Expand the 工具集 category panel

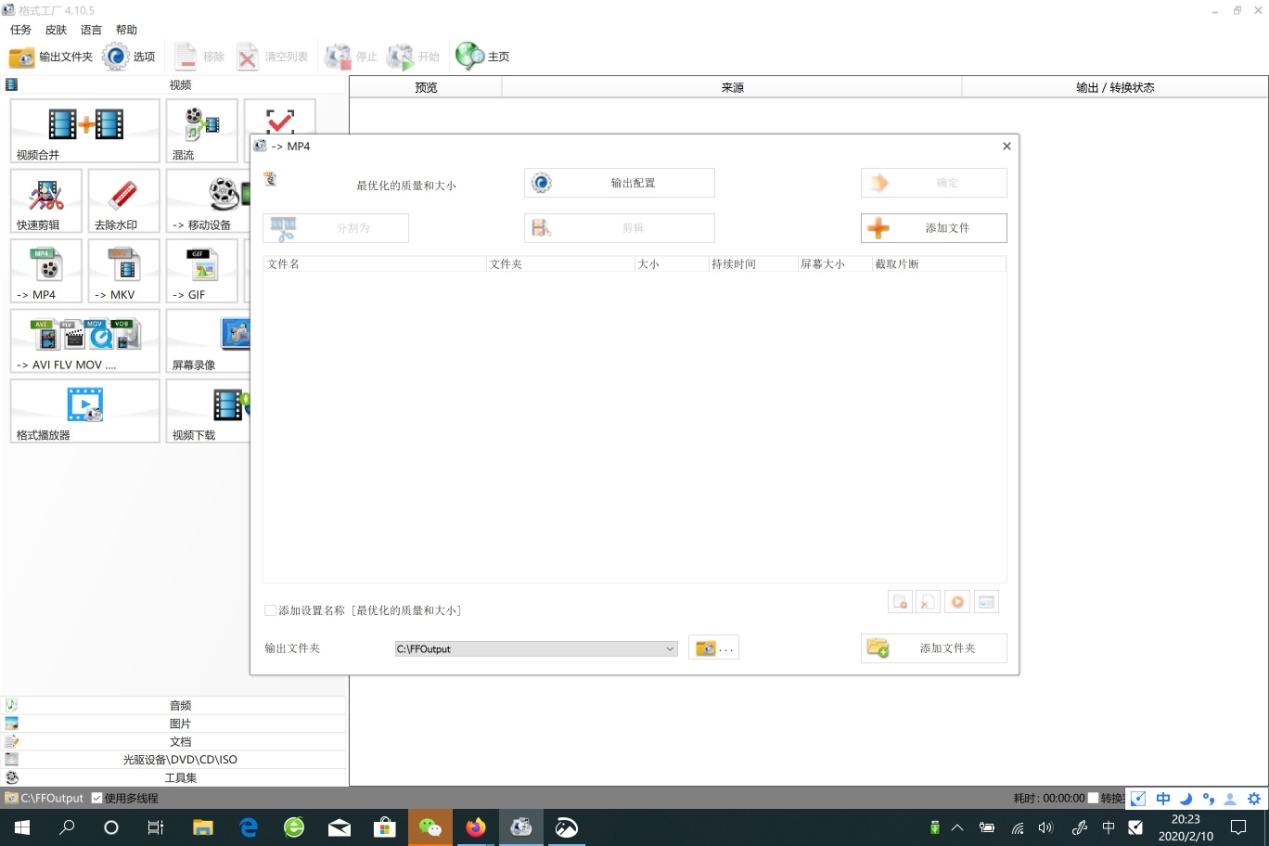pos(180,777)
